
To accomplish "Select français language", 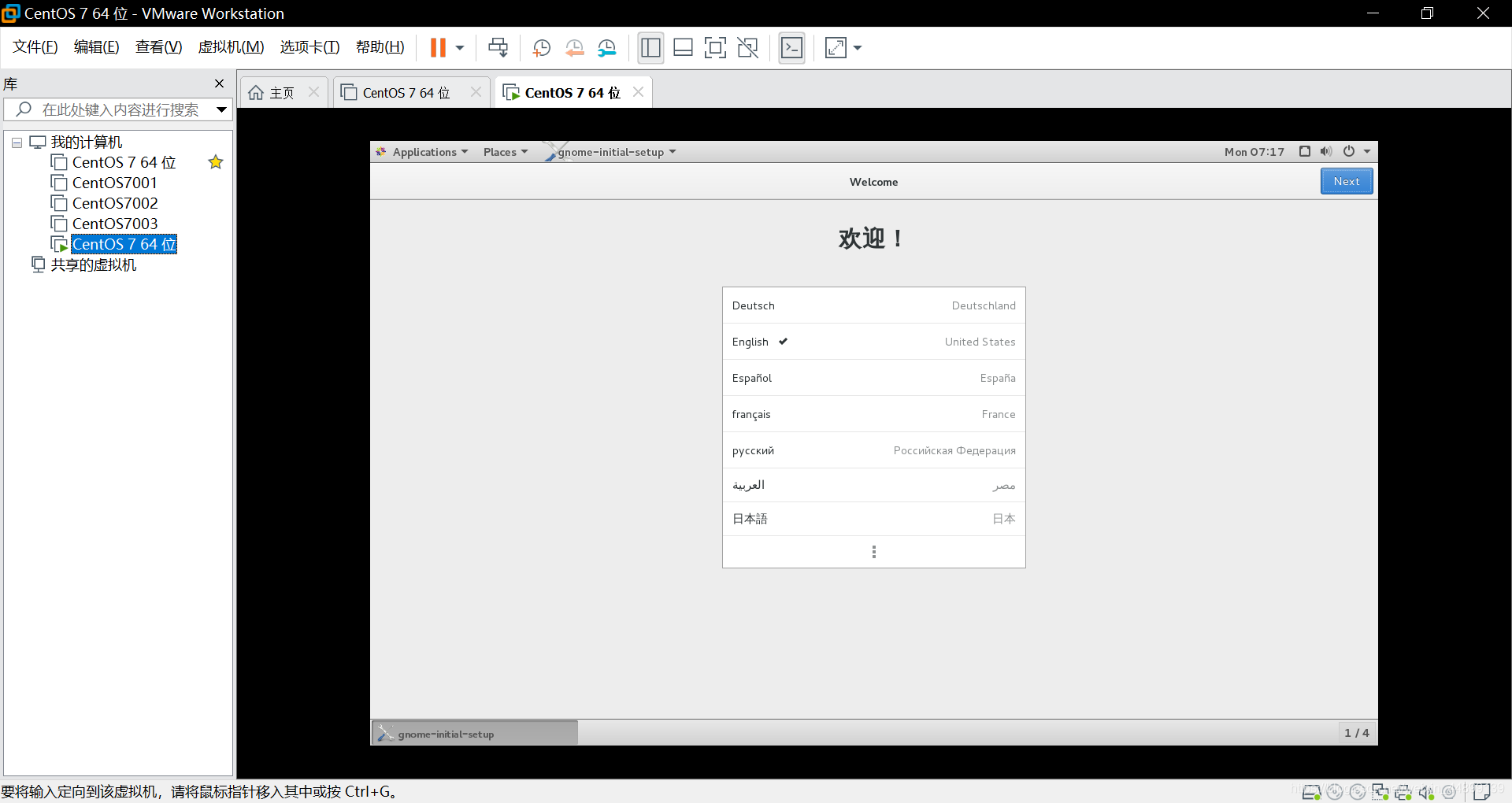I will coord(874,414).
